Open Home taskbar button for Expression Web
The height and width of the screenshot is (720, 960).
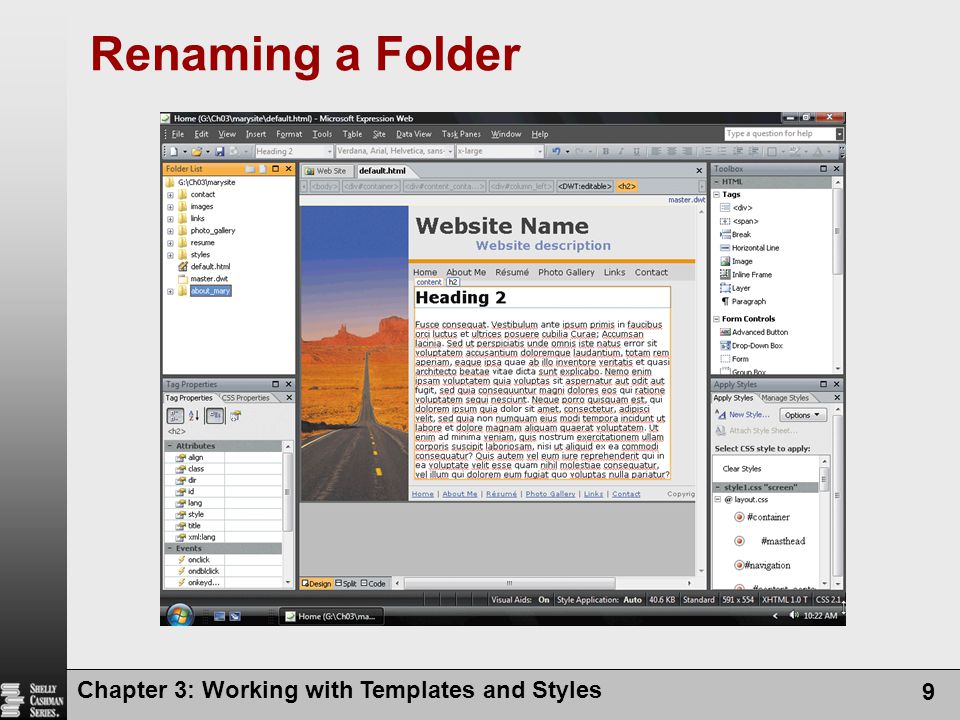pyautogui.click(x=331, y=616)
